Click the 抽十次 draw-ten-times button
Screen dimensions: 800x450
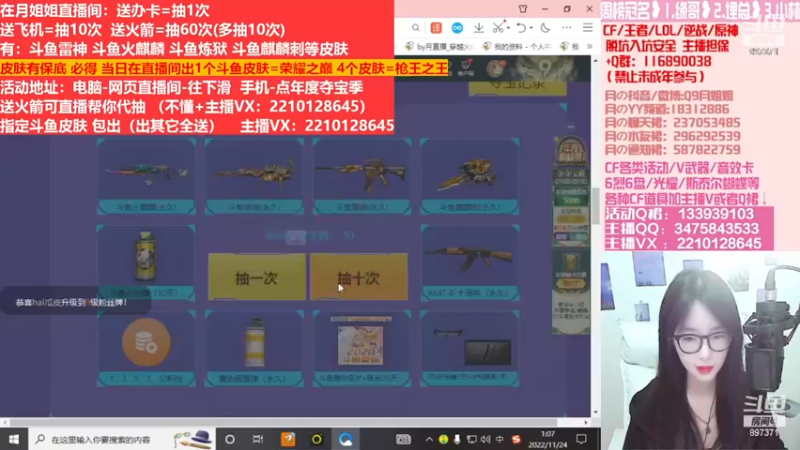pyautogui.click(x=359, y=277)
